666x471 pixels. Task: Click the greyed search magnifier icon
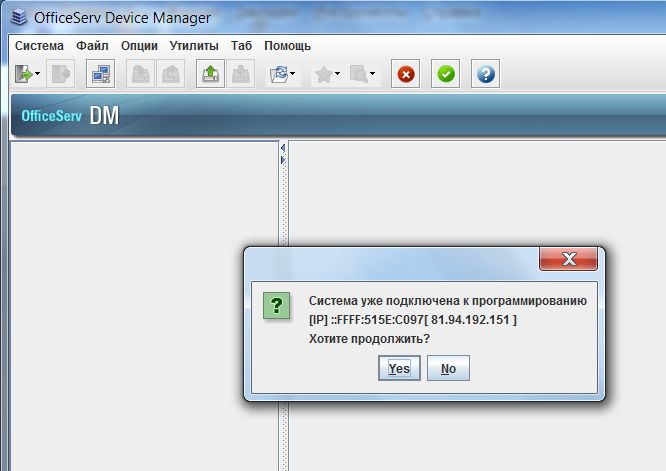point(359,74)
